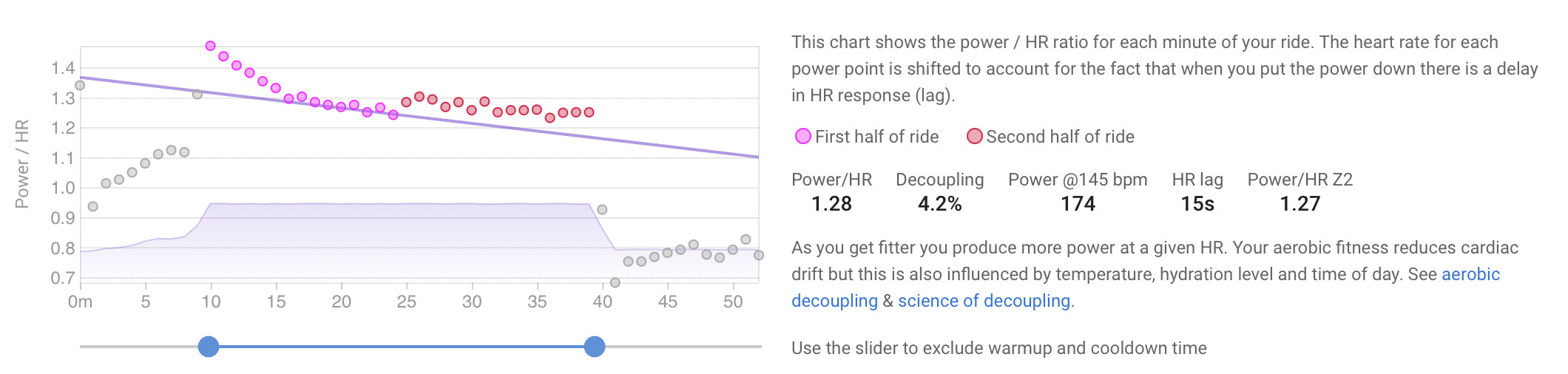
Task: Open the science of decoupling link
Action: 984,301
